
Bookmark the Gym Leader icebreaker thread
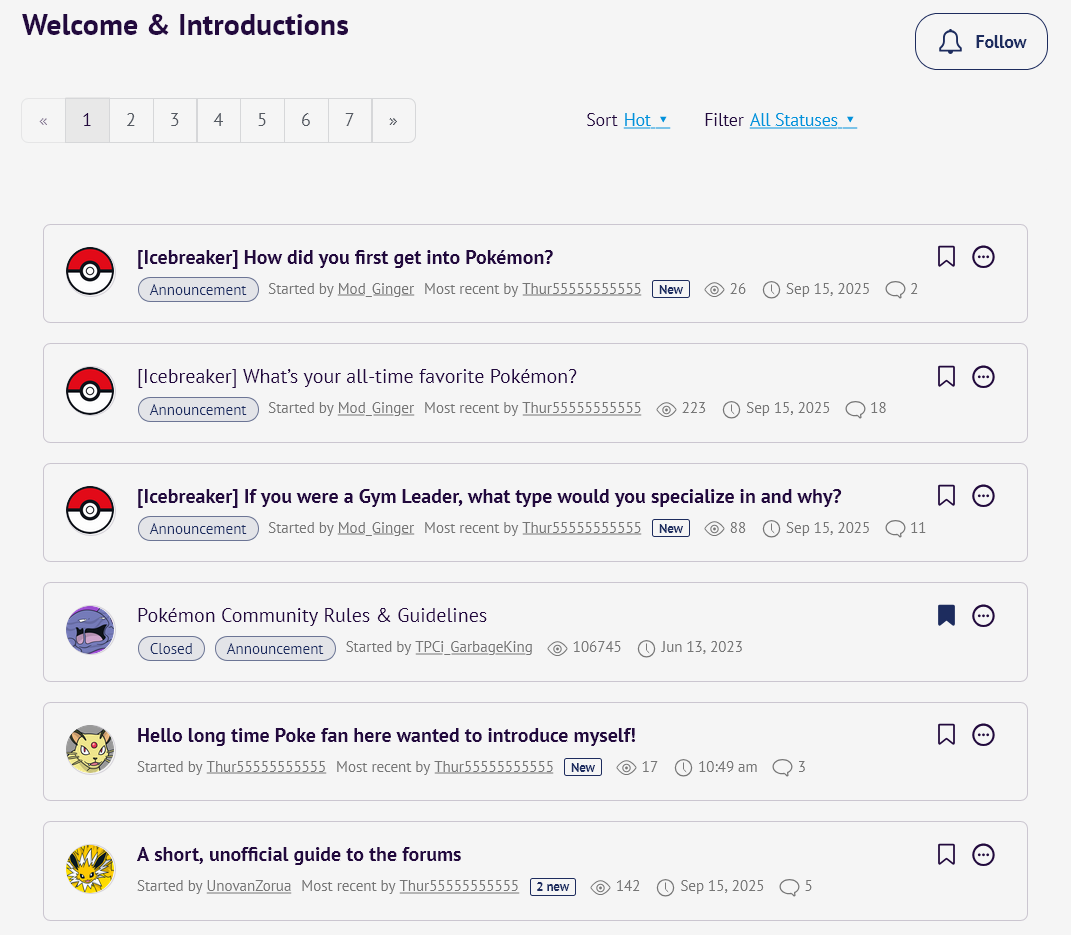[946, 496]
